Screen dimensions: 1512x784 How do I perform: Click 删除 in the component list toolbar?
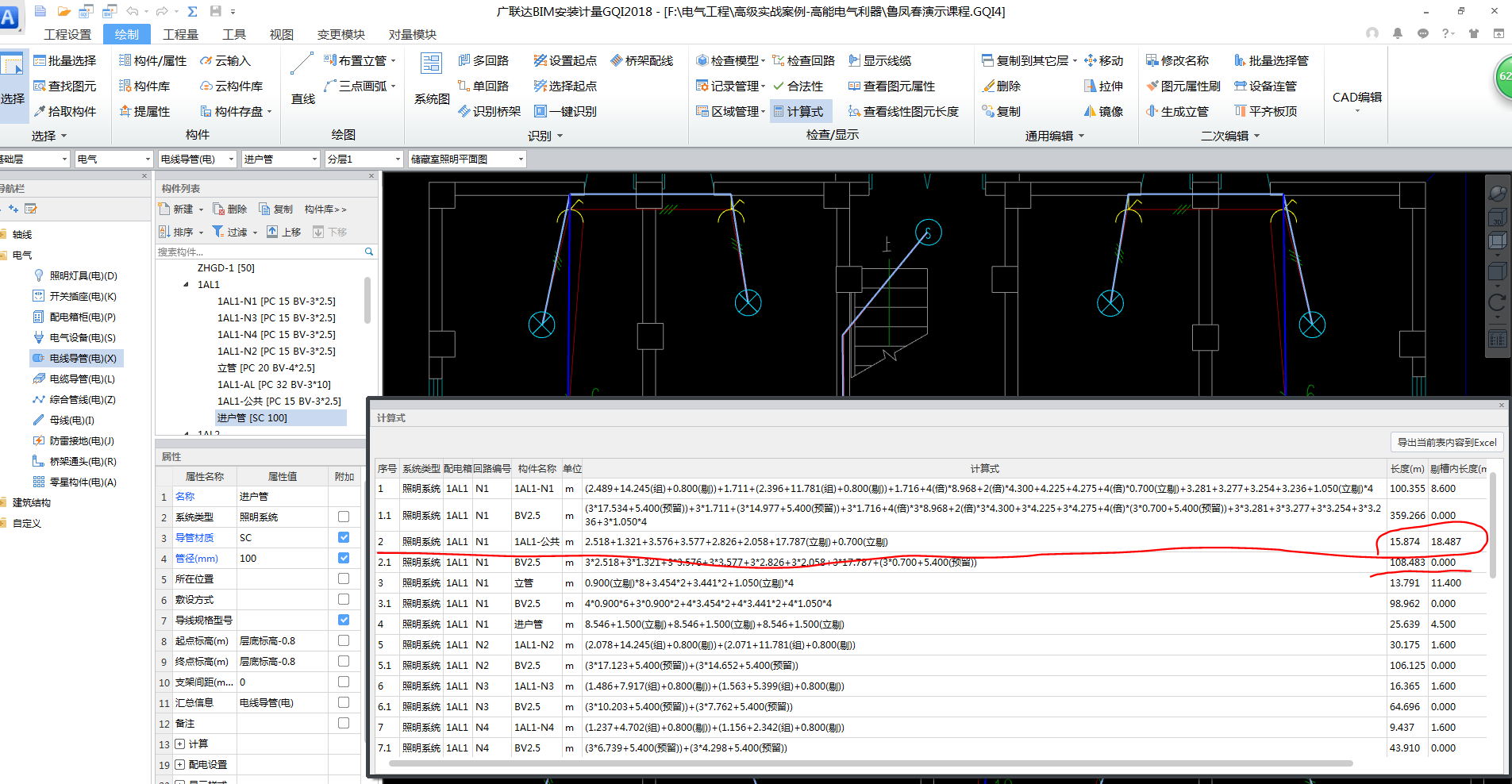230,209
